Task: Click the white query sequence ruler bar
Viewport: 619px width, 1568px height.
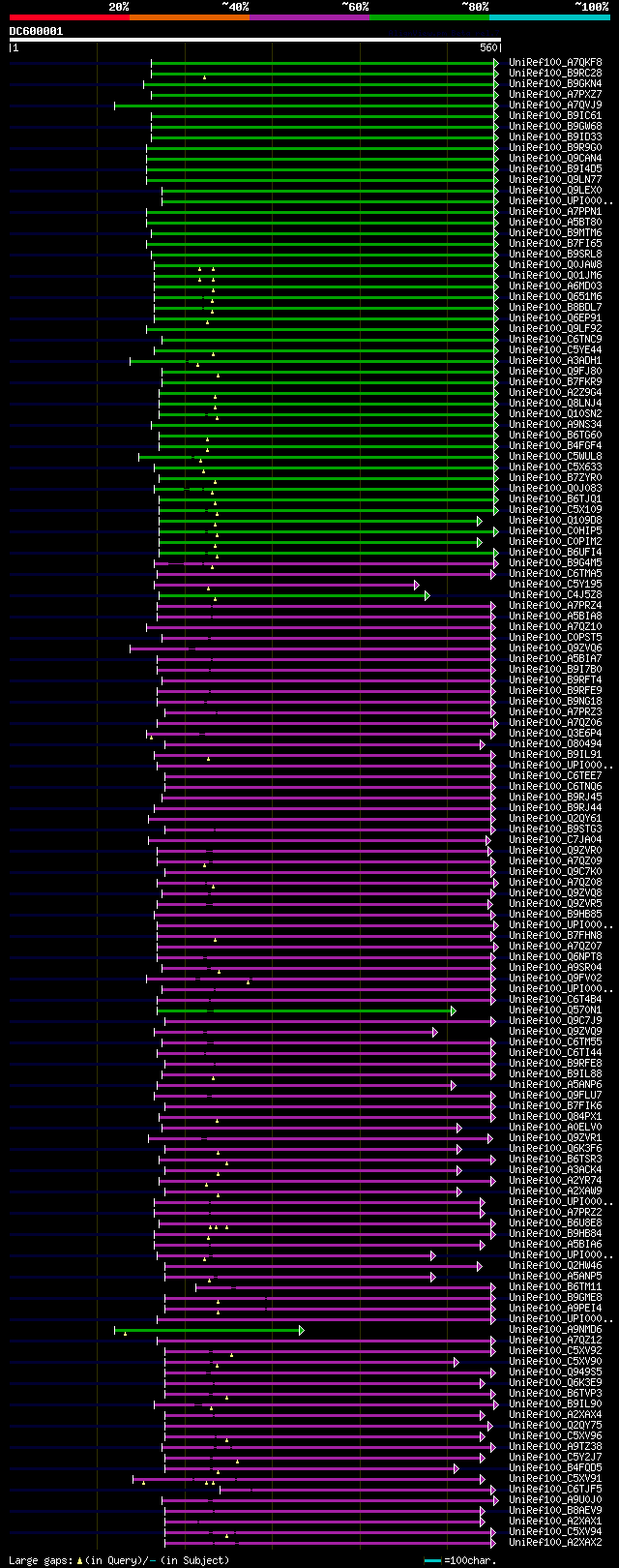Action: 254,40
